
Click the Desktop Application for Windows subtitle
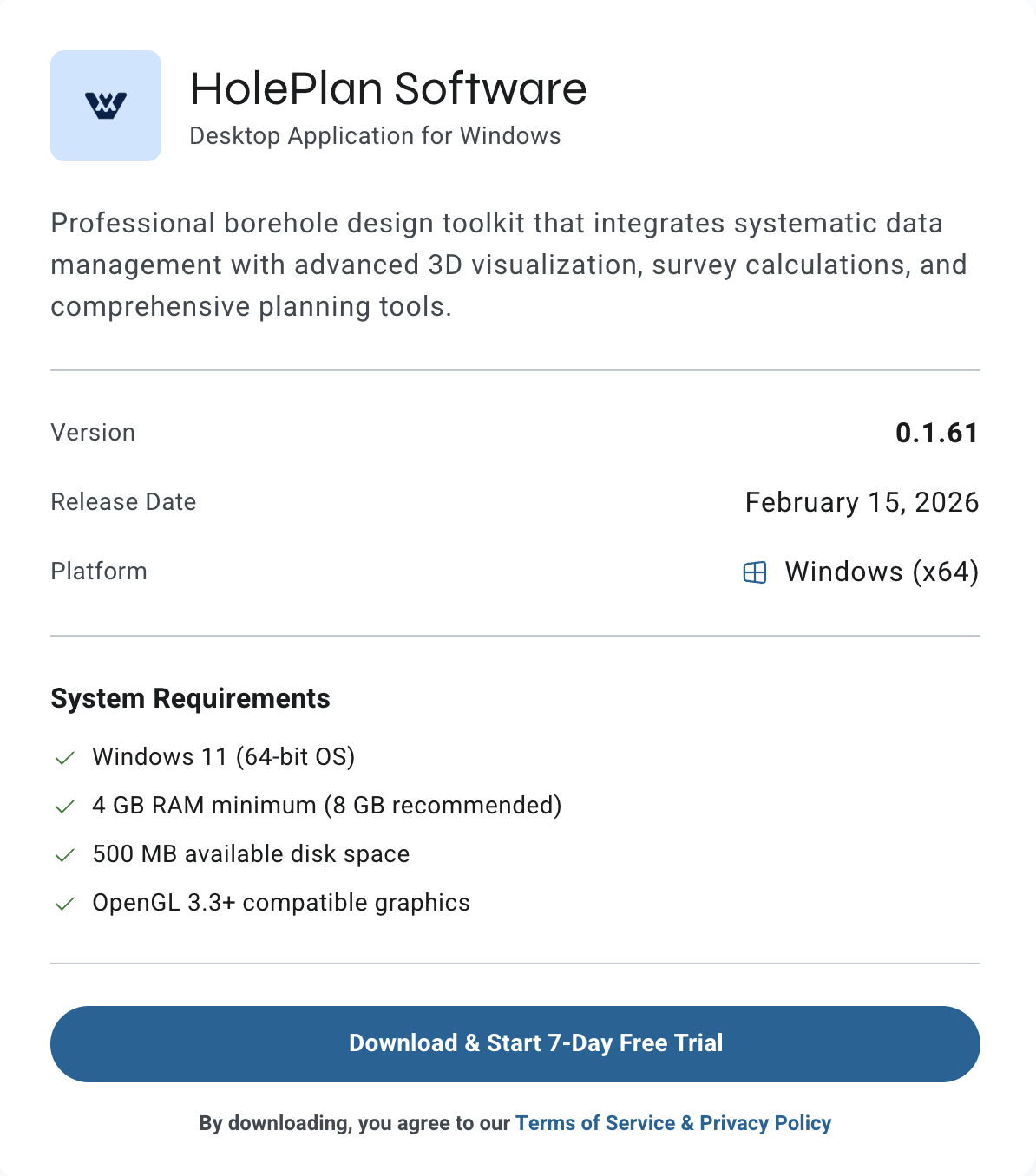tap(375, 136)
